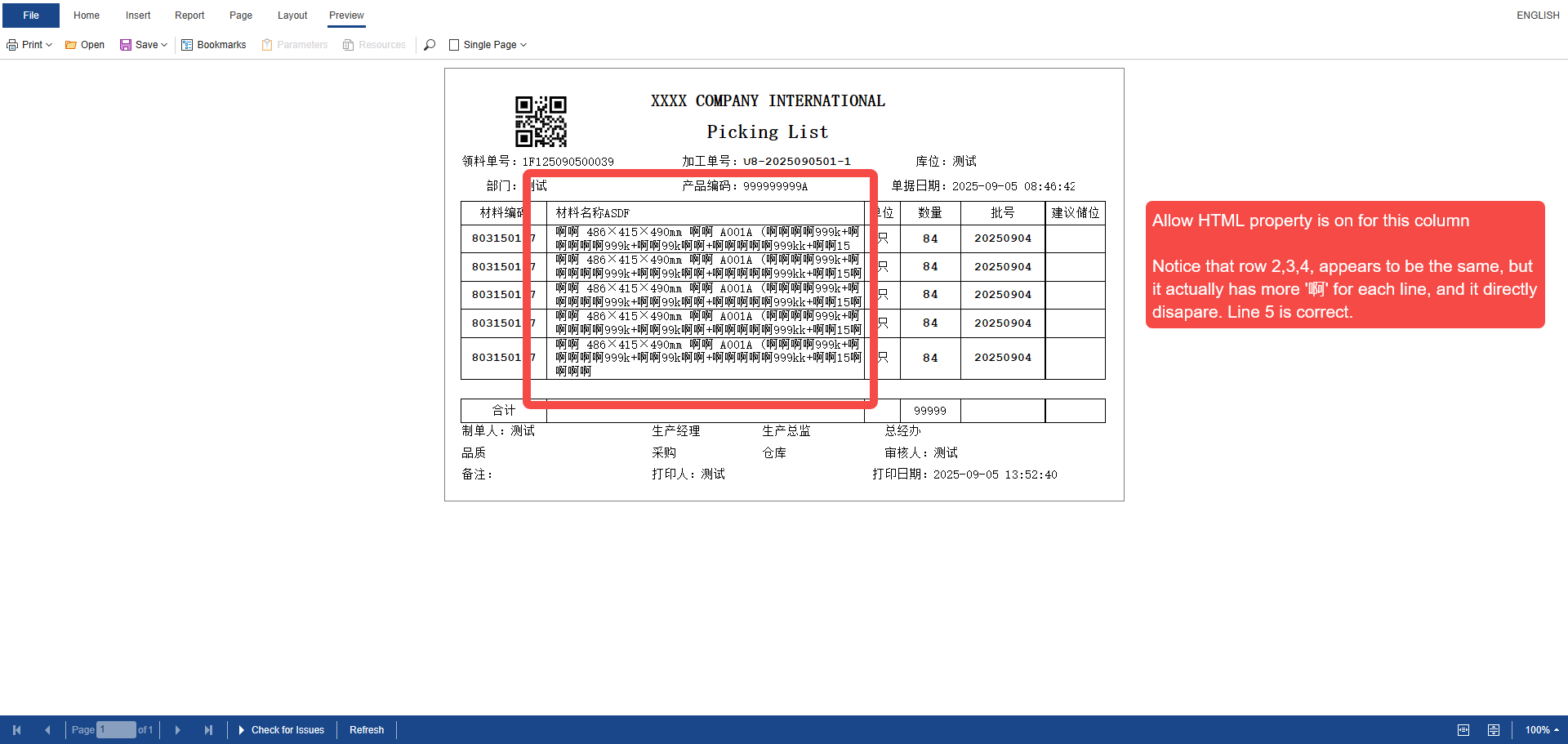
Task: Click the page number input field
Action: [x=116, y=730]
